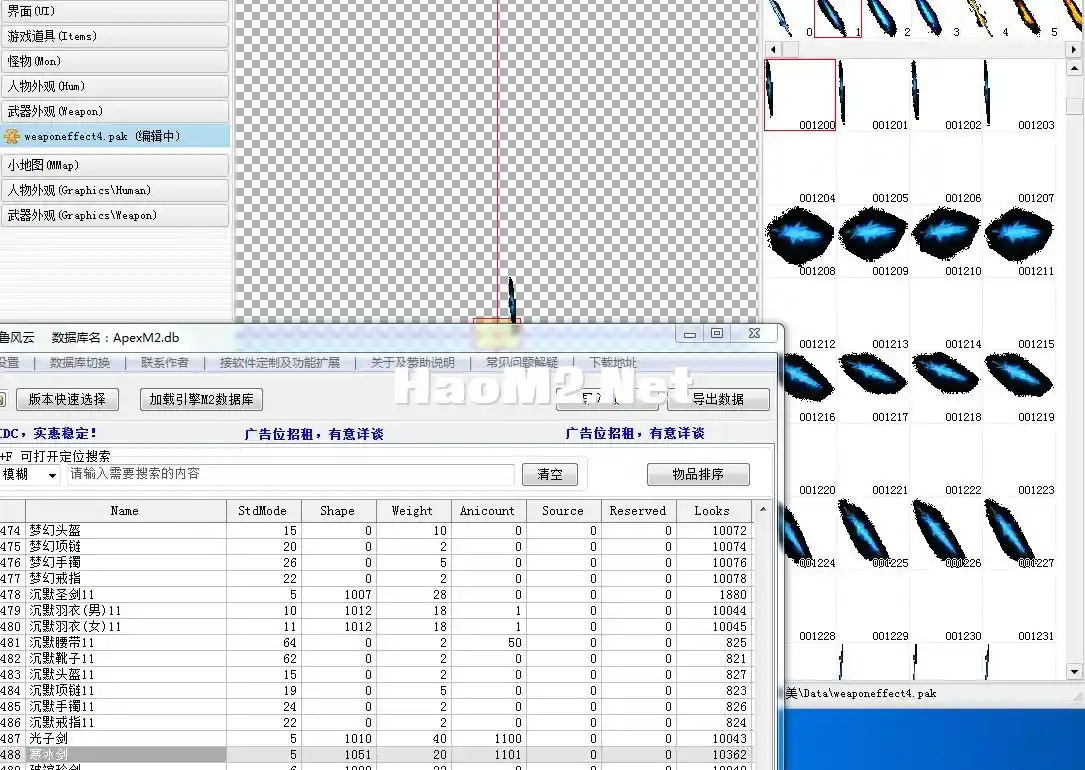Click first 广告位招租 ad link
This screenshot has width=1085, height=770.
[314, 434]
